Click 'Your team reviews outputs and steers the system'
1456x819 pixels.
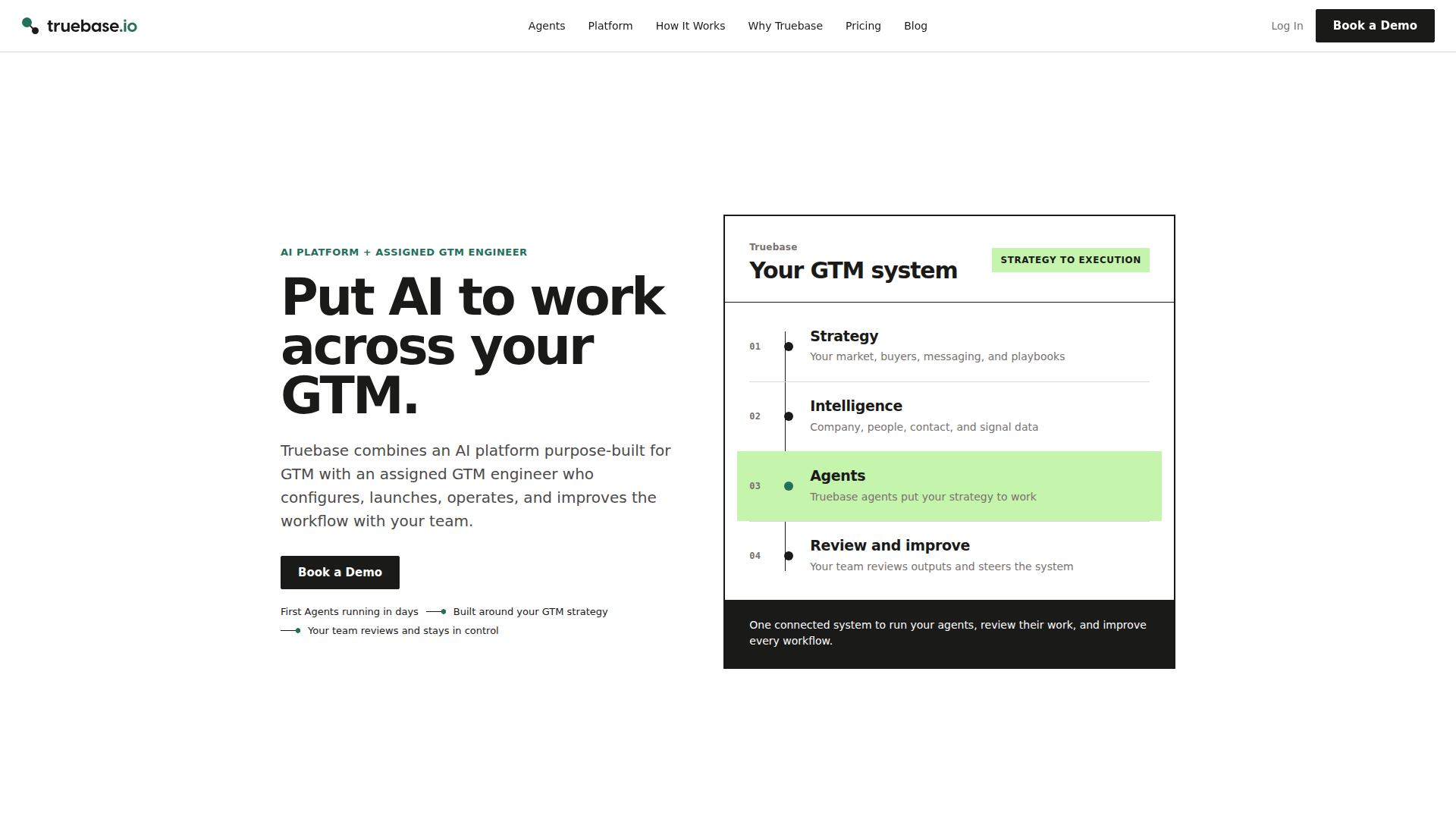click(942, 566)
